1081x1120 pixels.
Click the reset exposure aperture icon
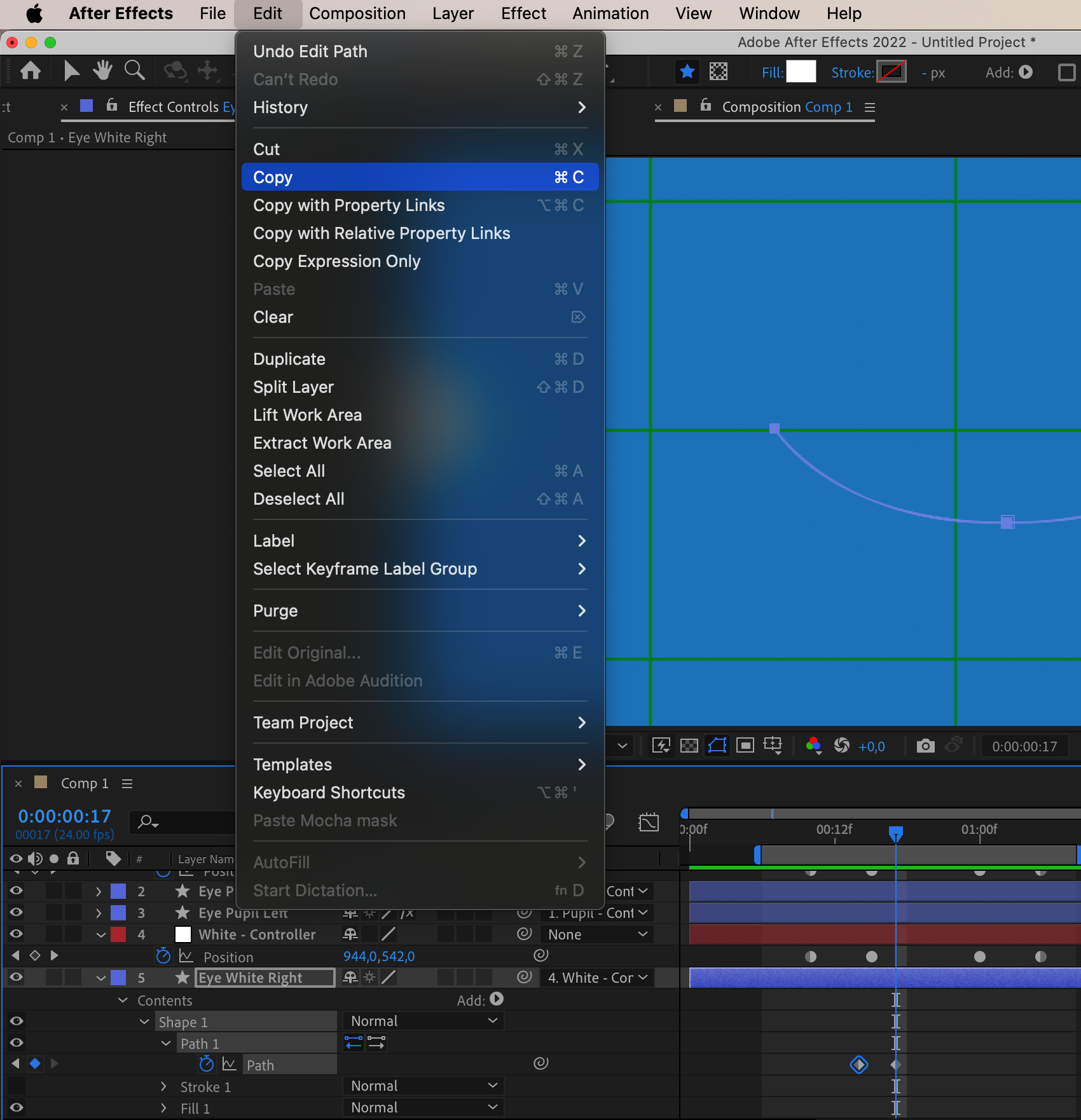842,745
